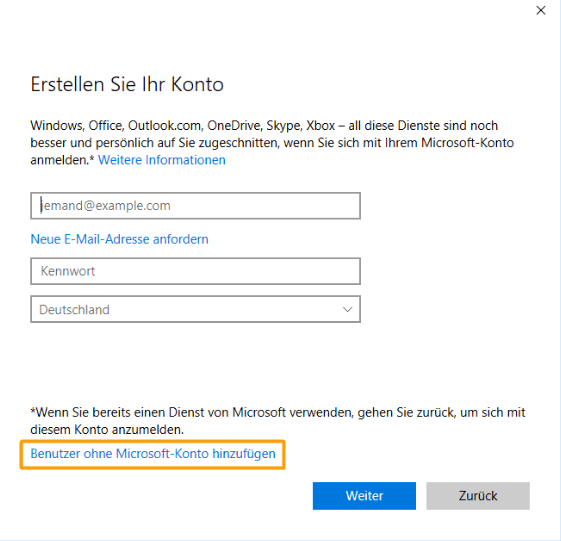Close the account creation dialog
This screenshot has width=561, height=541.
(541, 10)
